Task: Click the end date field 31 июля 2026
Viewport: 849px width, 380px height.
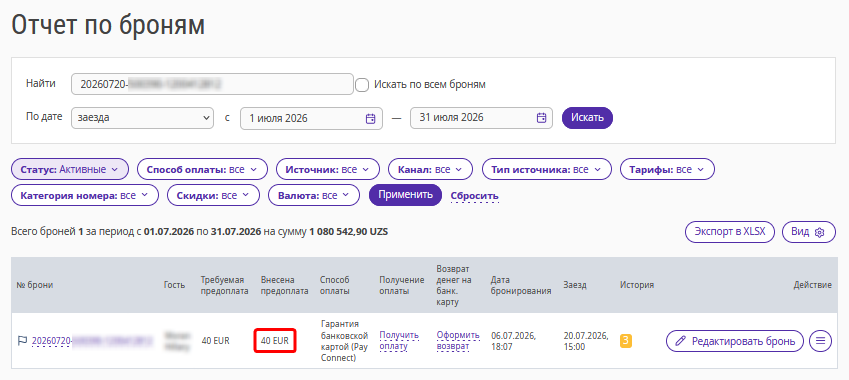Action: pos(481,118)
